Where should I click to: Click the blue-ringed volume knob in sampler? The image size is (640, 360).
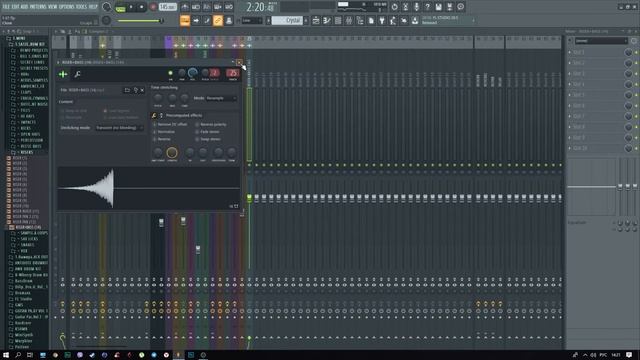192,73
